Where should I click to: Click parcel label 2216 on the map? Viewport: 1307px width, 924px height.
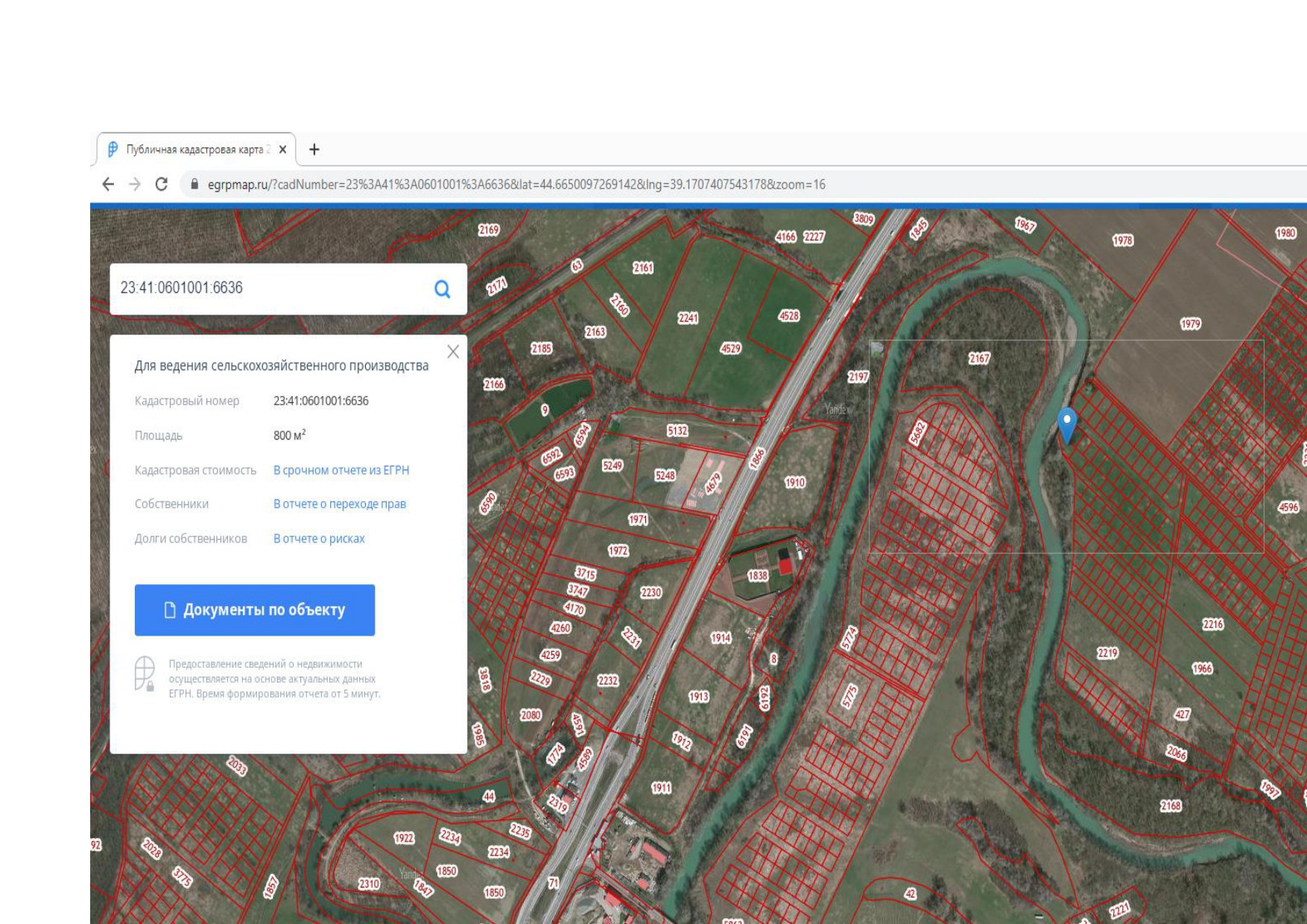click(1212, 624)
